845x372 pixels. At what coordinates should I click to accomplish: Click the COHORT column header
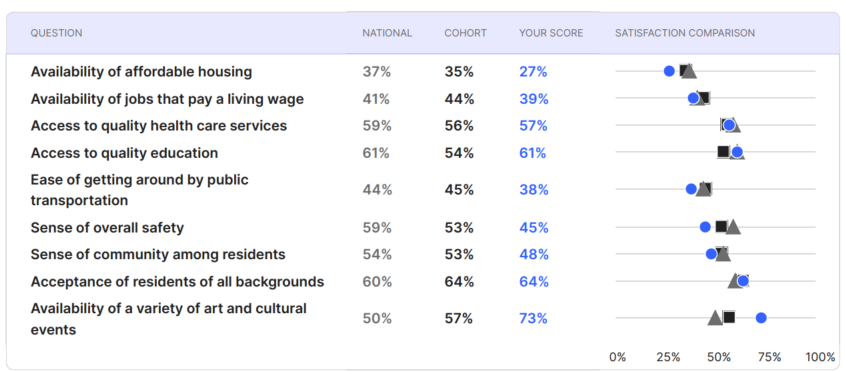pos(466,33)
